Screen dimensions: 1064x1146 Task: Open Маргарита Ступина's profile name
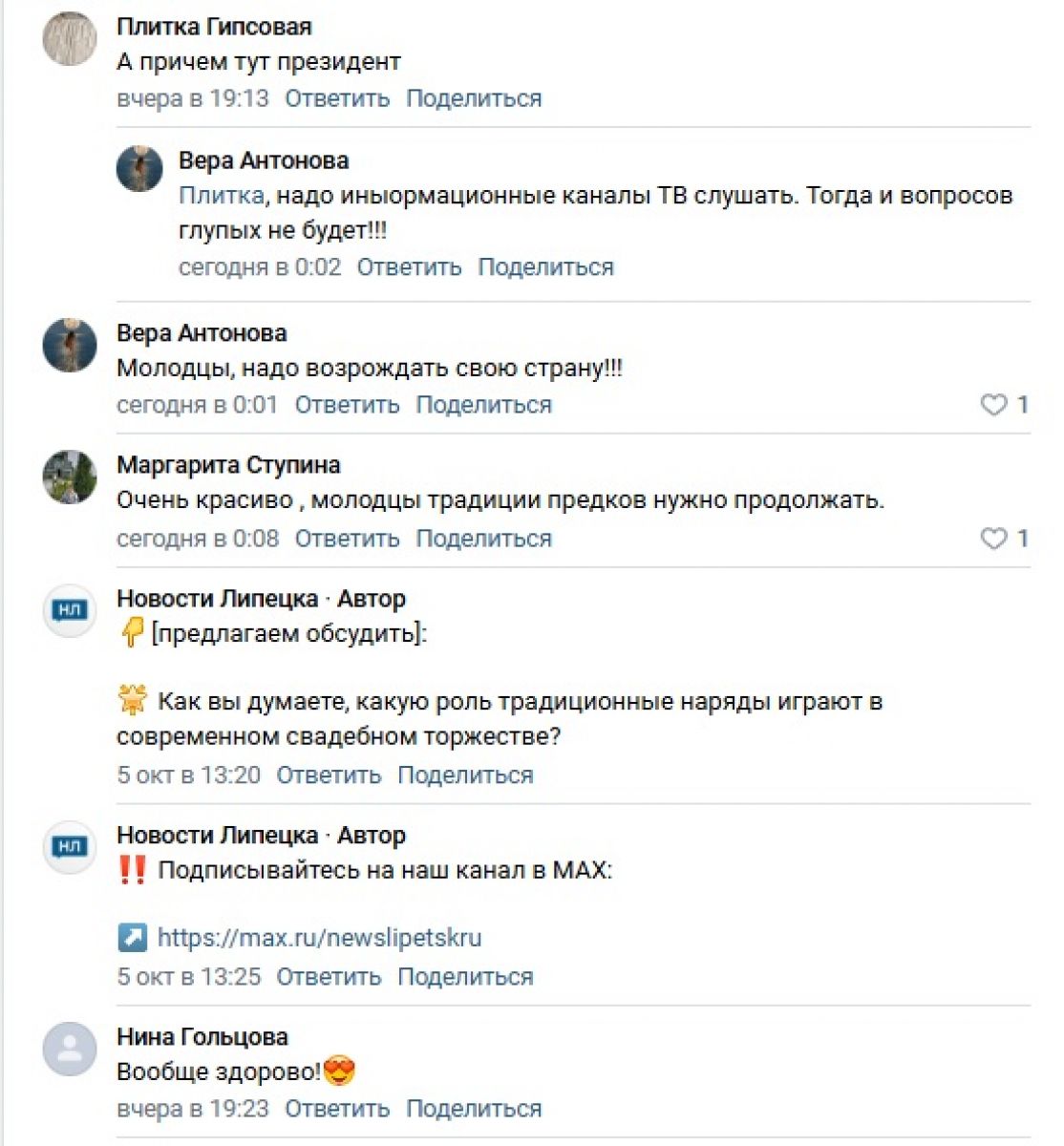[x=228, y=465]
